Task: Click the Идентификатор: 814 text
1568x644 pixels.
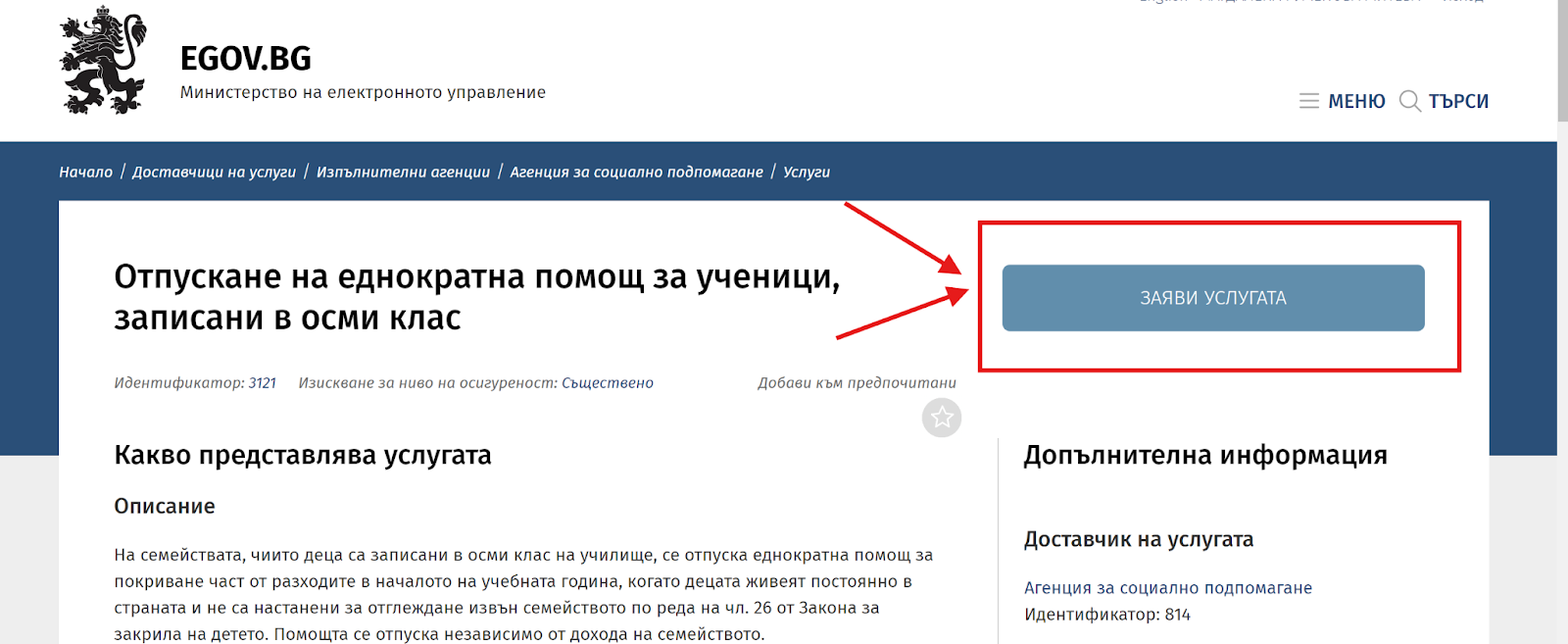Action: [x=1107, y=615]
